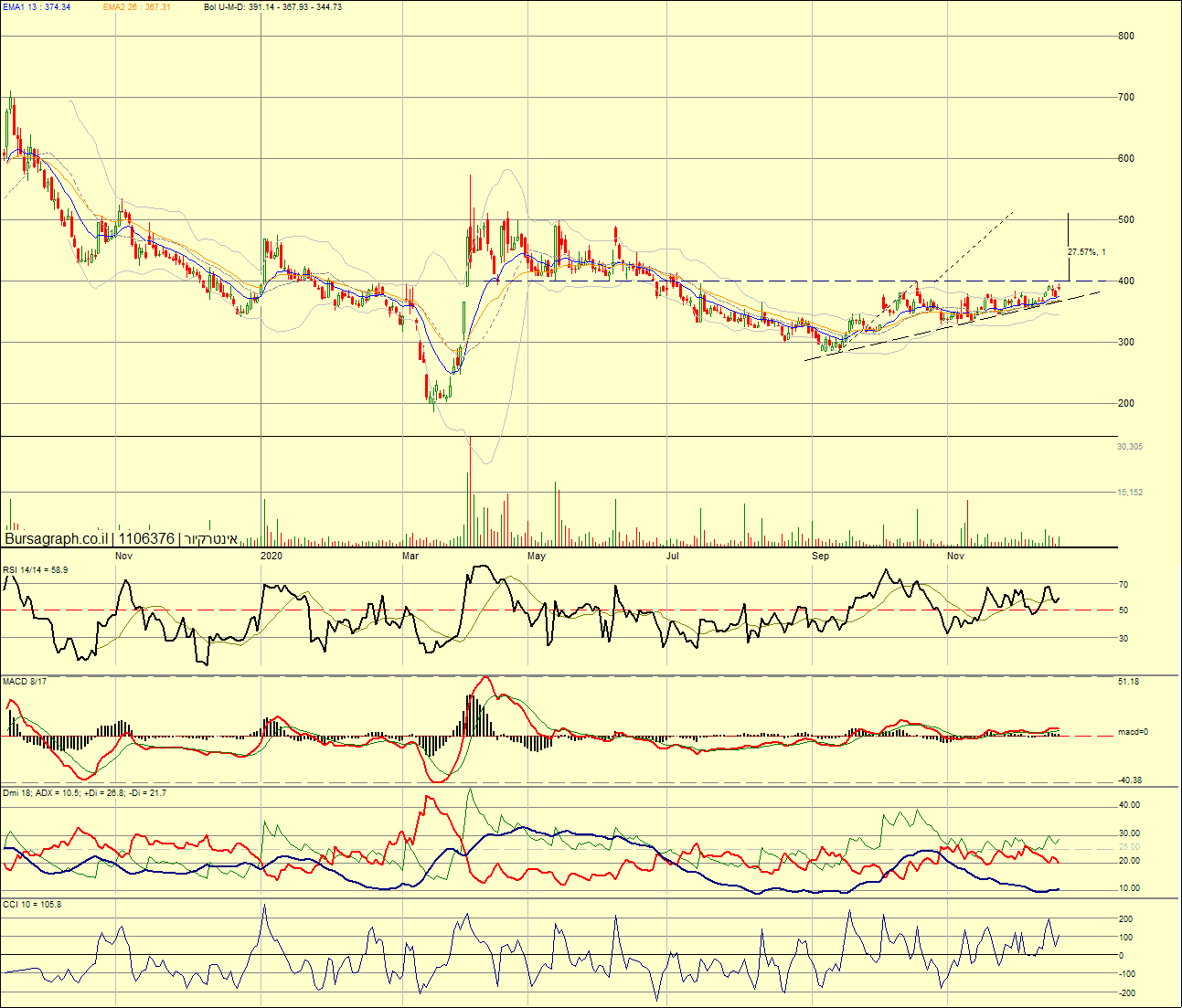Select the 20.00 DMI axis label
This screenshot has height=1008, width=1182.
pos(1130,861)
